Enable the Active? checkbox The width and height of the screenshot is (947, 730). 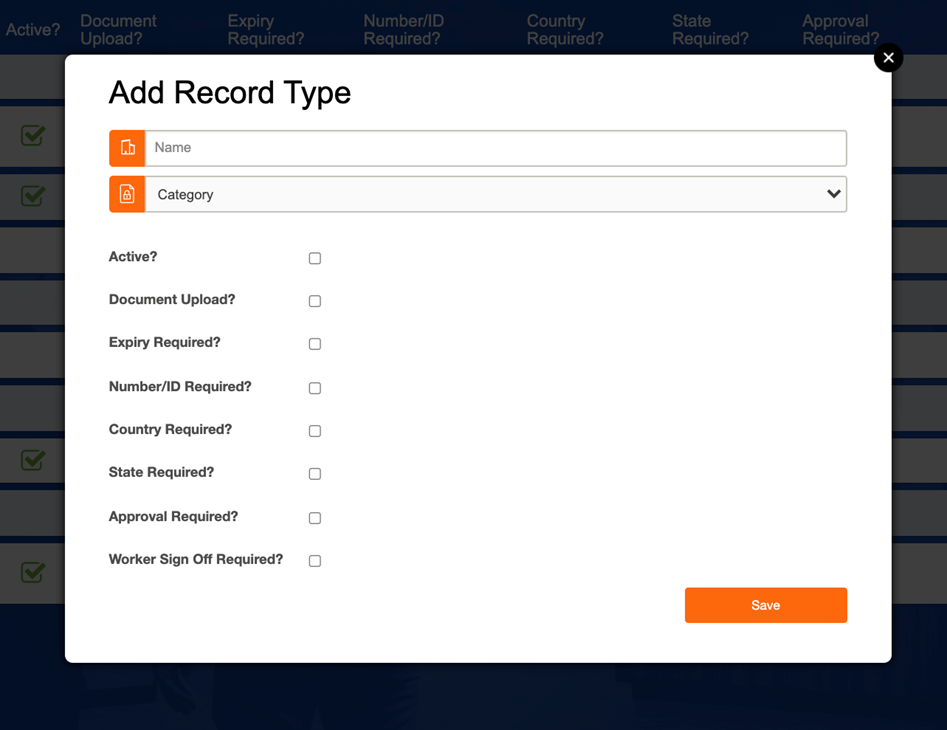tap(315, 258)
